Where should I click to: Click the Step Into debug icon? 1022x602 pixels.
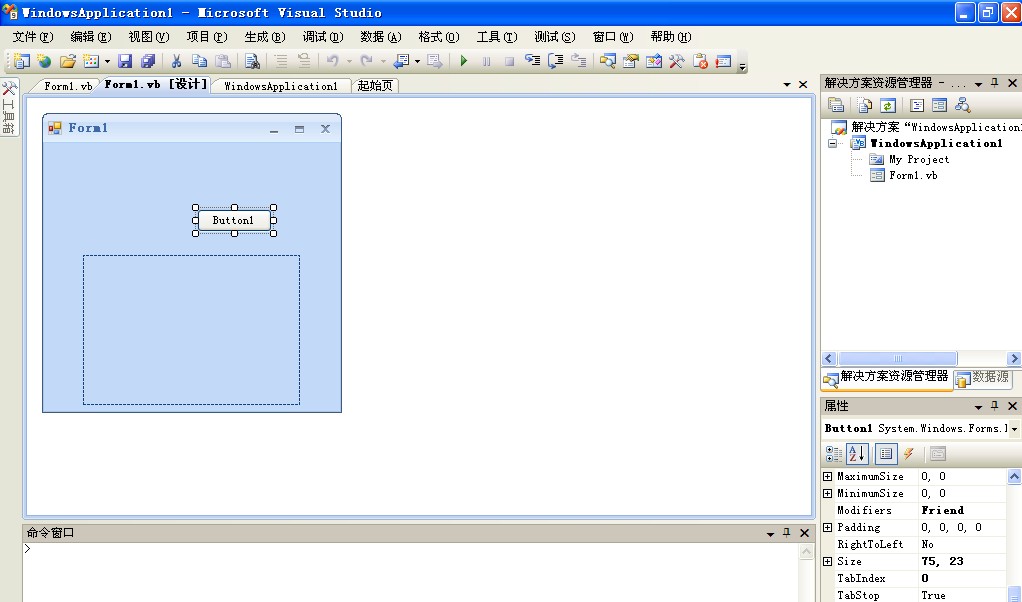(533, 61)
